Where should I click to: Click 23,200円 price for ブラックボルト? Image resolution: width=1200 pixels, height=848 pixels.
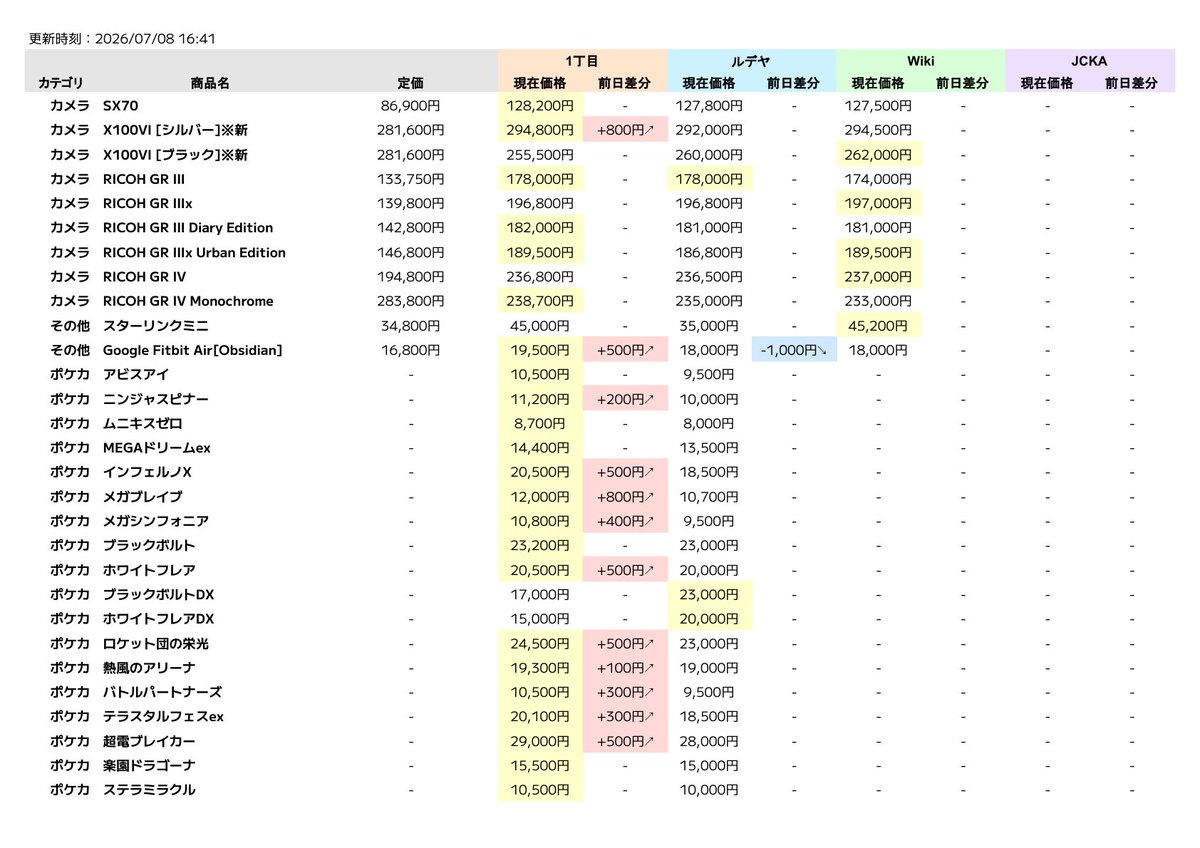pos(541,546)
